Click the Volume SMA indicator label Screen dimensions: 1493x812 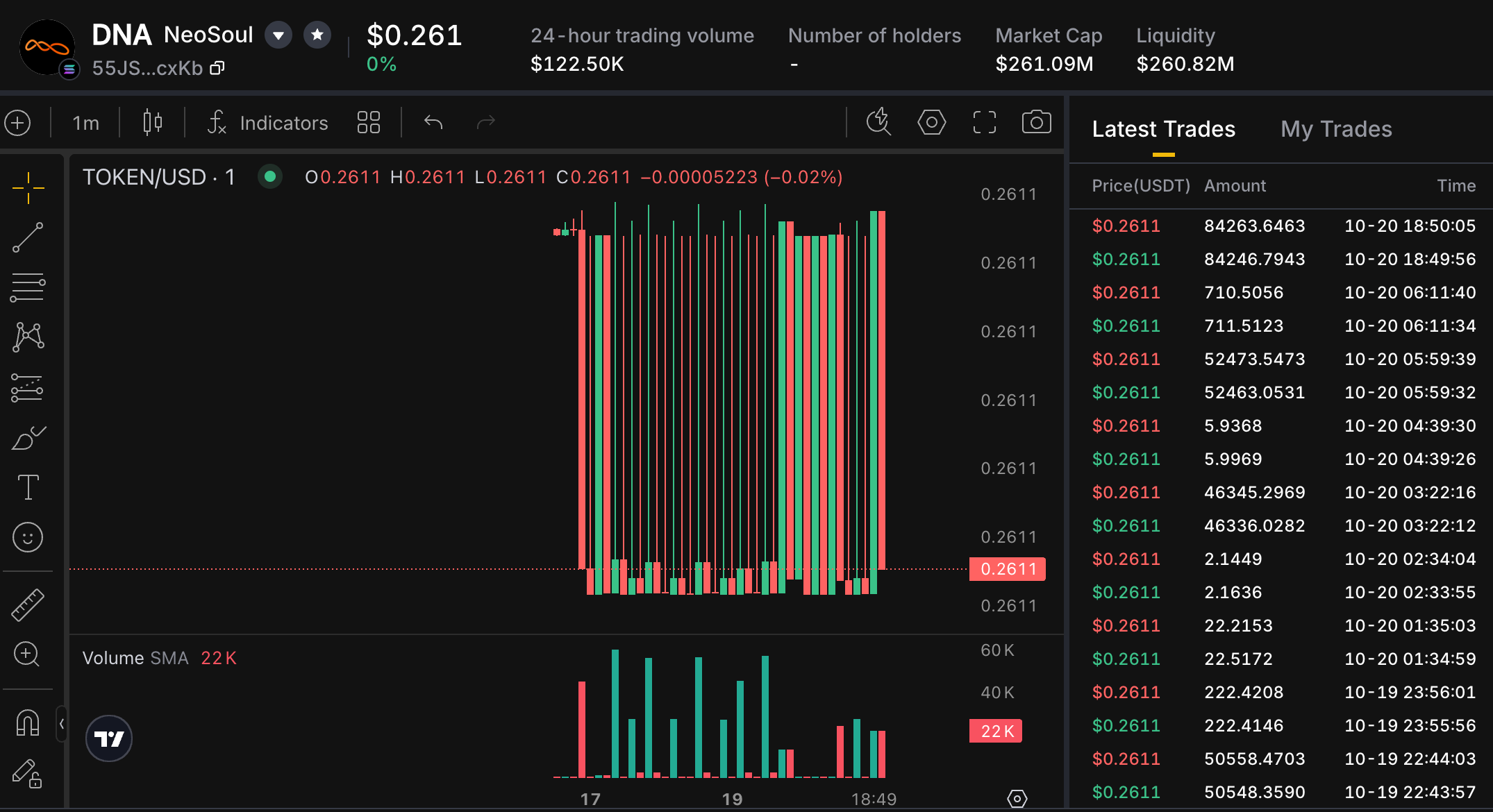(x=135, y=658)
